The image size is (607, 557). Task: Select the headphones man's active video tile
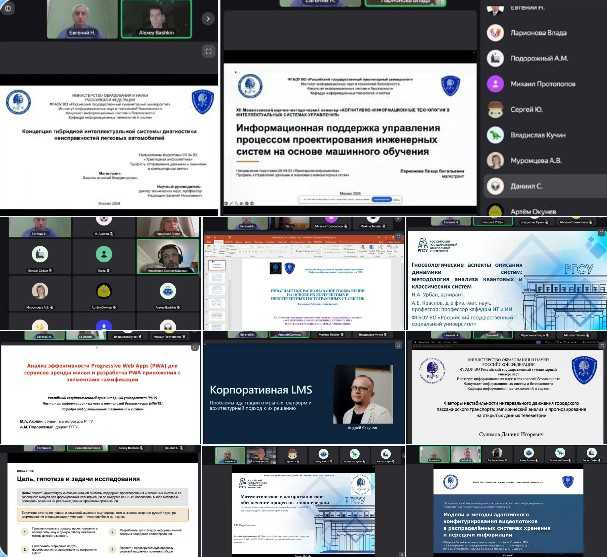pyautogui.click(x=168, y=257)
